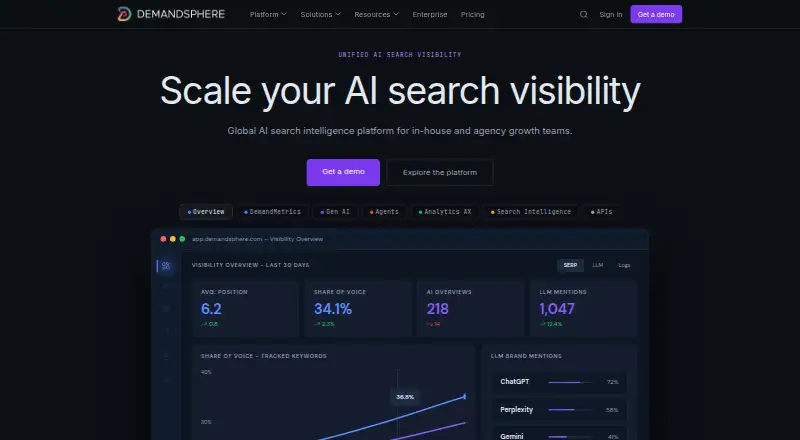The height and width of the screenshot is (440, 800).
Task: Expand the Solutions menu
Action: pyautogui.click(x=320, y=15)
